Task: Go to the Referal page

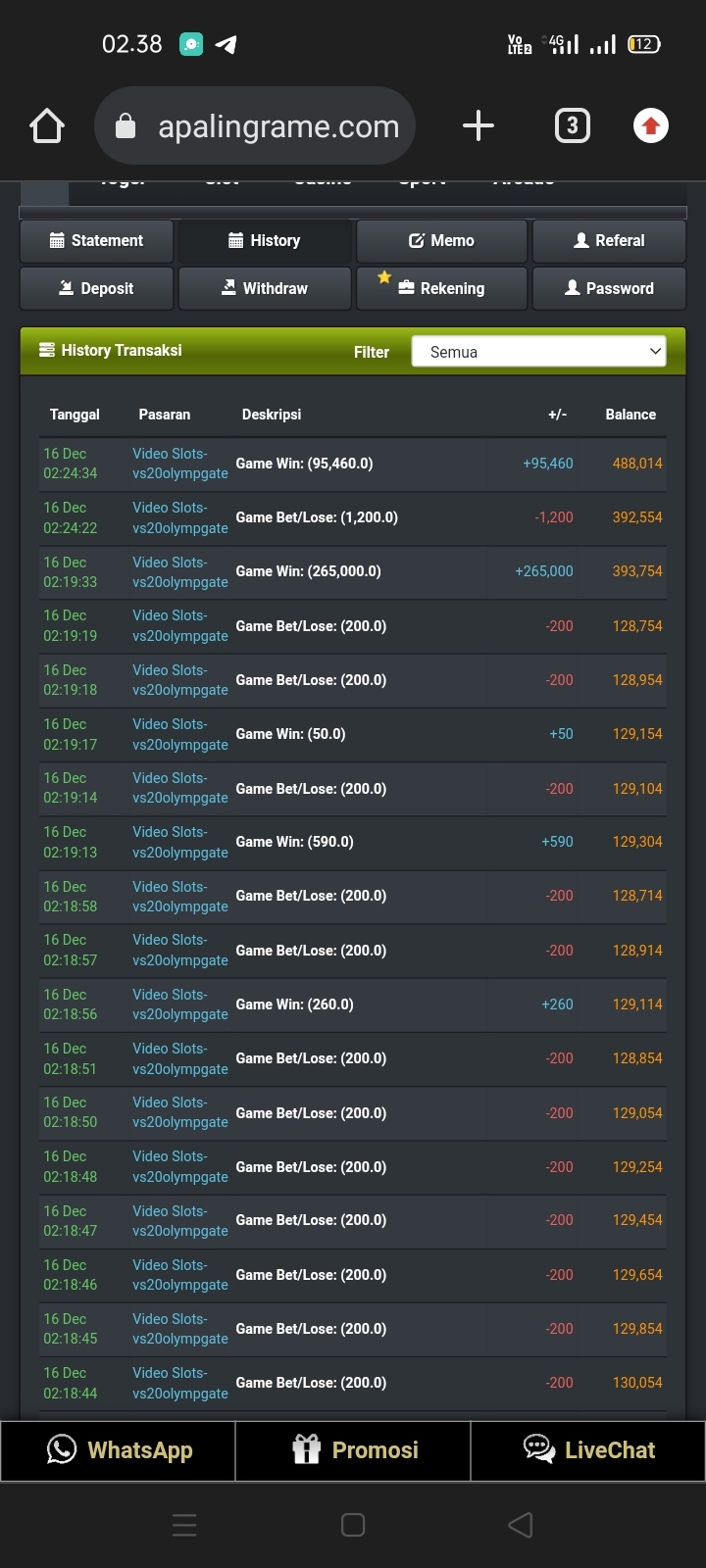Action: pyautogui.click(x=609, y=241)
